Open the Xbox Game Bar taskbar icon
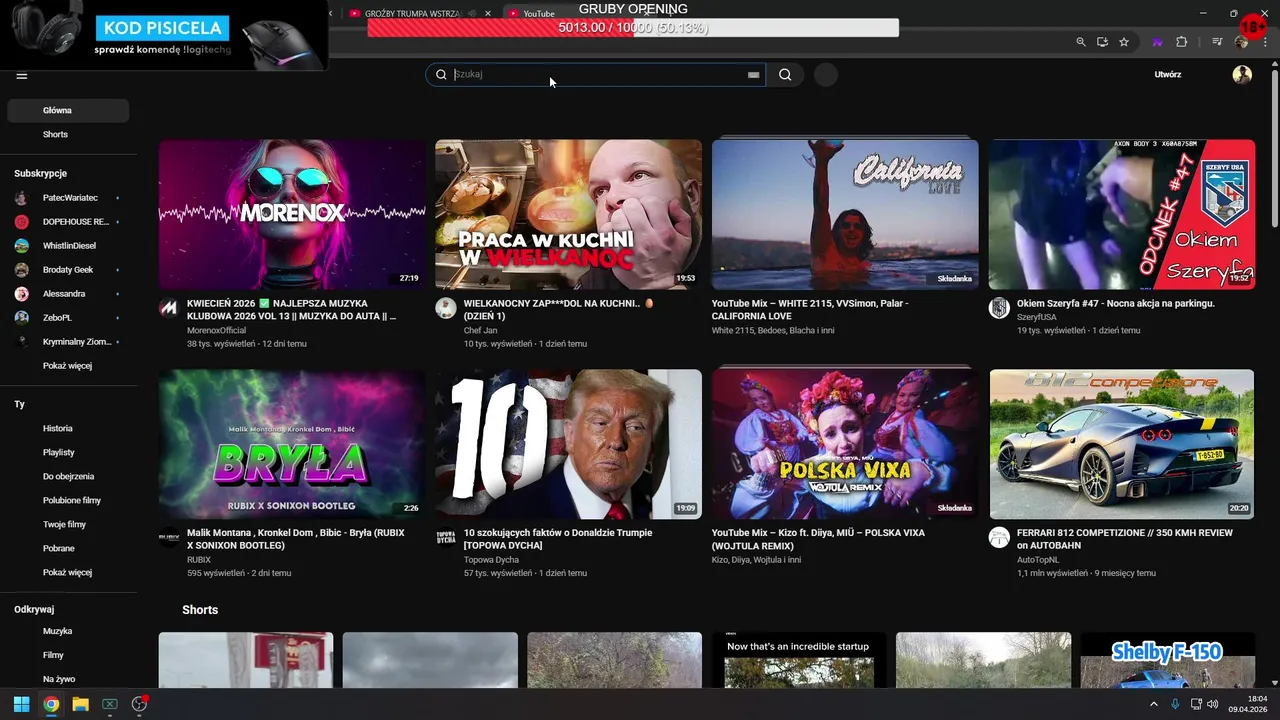Image resolution: width=1280 pixels, height=720 pixels. (x=110, y=704)
